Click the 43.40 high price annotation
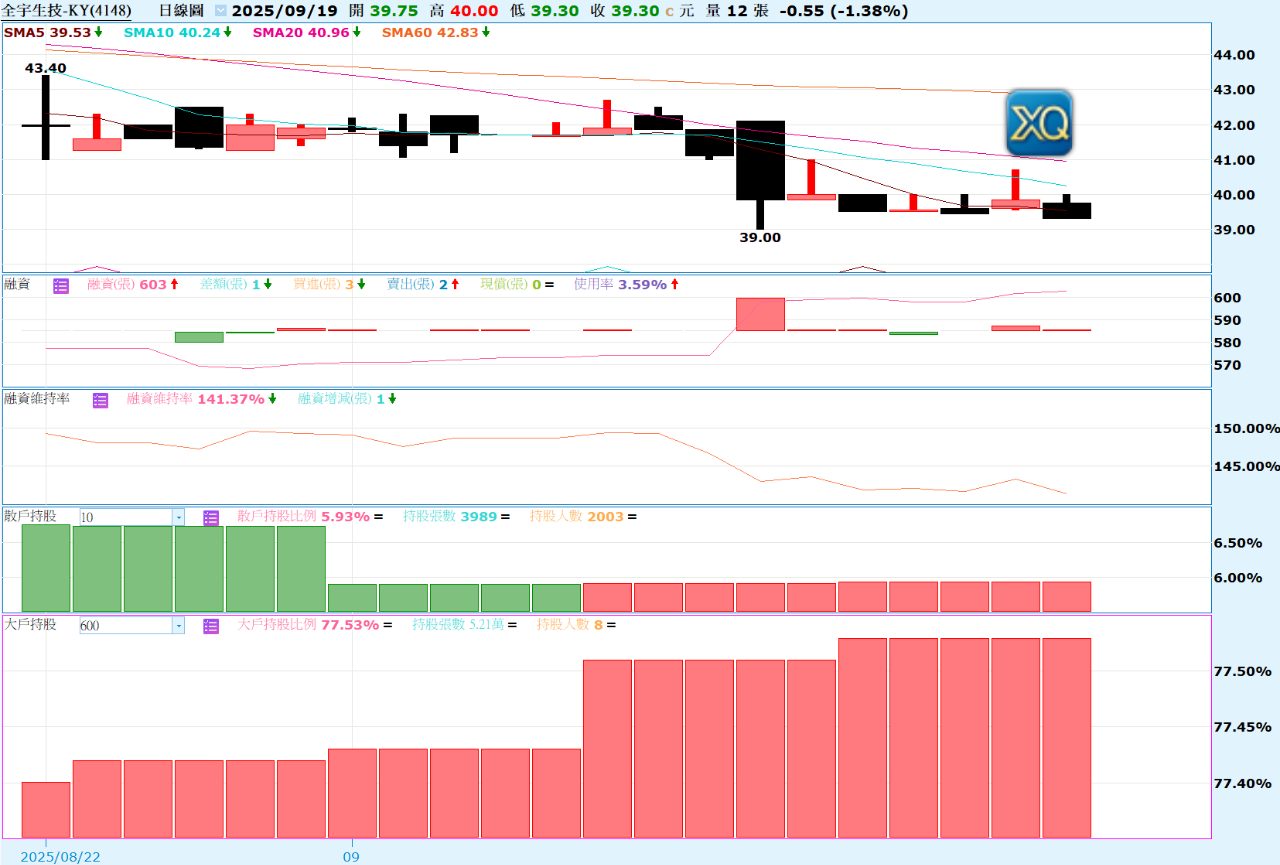This screenshot has width=1280, height=865. 46,68
